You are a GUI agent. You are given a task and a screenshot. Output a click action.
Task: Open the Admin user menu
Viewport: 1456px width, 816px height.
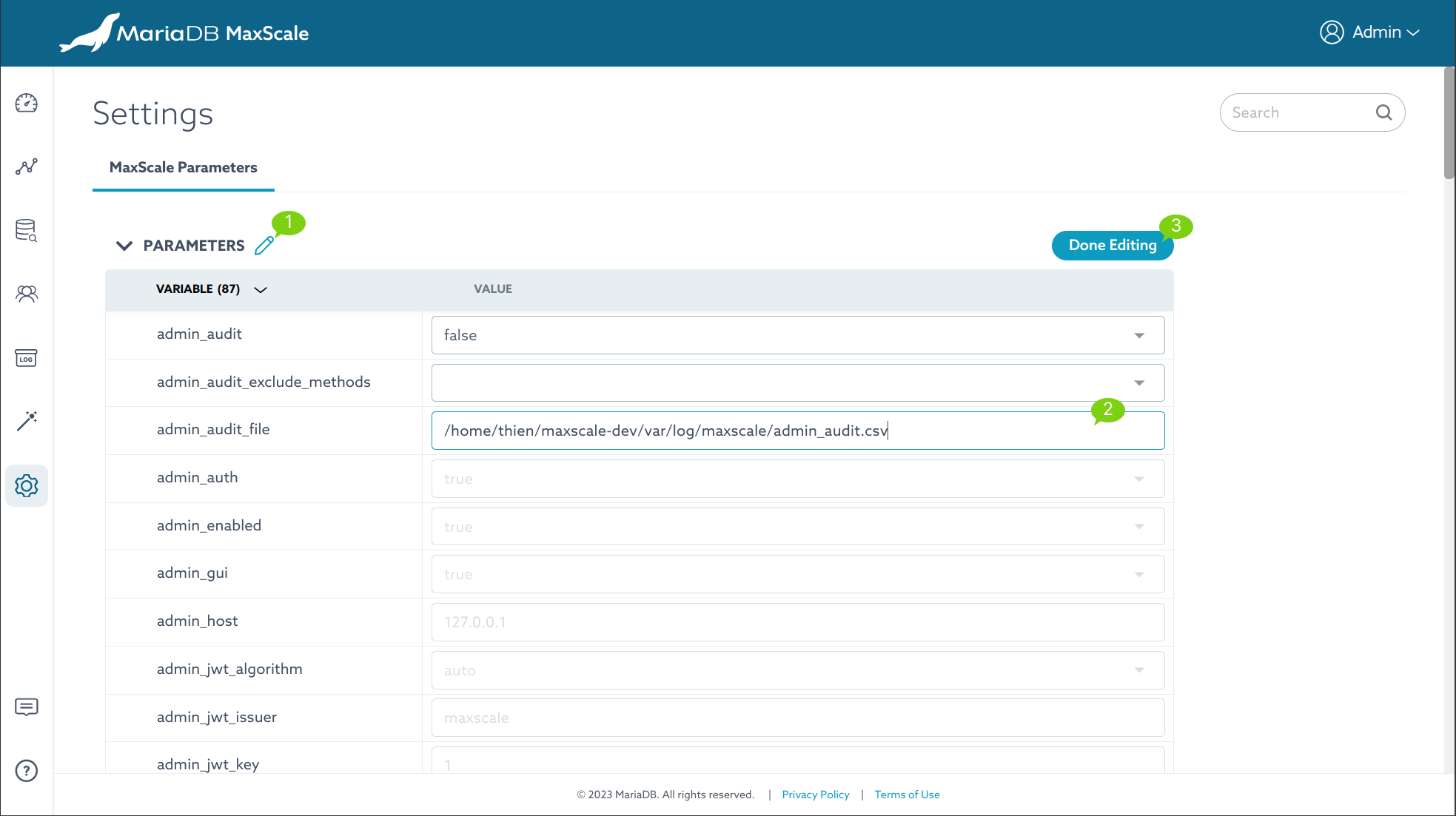pyautogui.click(x=1370, y=33)
